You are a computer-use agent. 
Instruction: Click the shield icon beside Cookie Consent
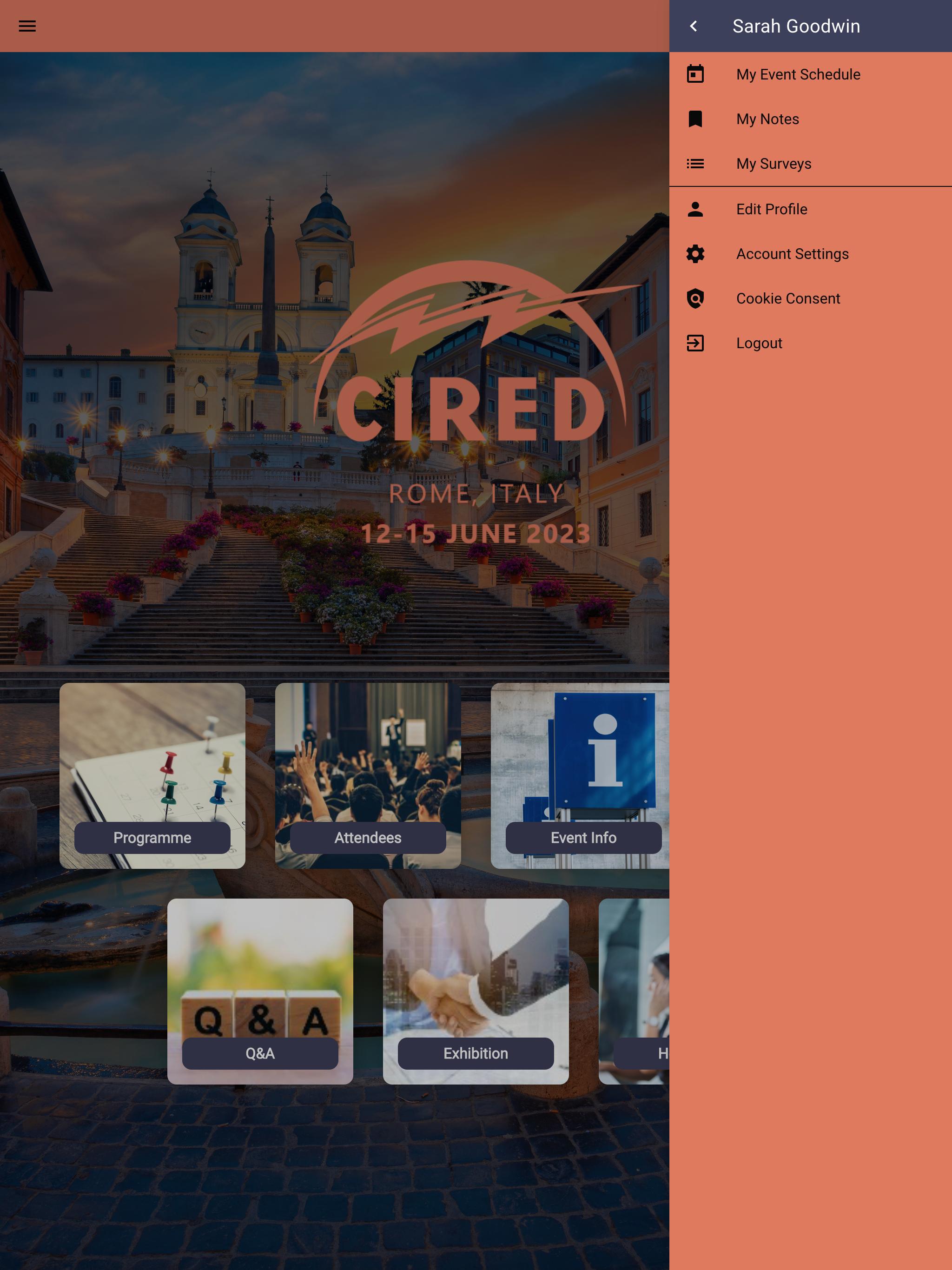pyautogui.click(x=695, y=298)
